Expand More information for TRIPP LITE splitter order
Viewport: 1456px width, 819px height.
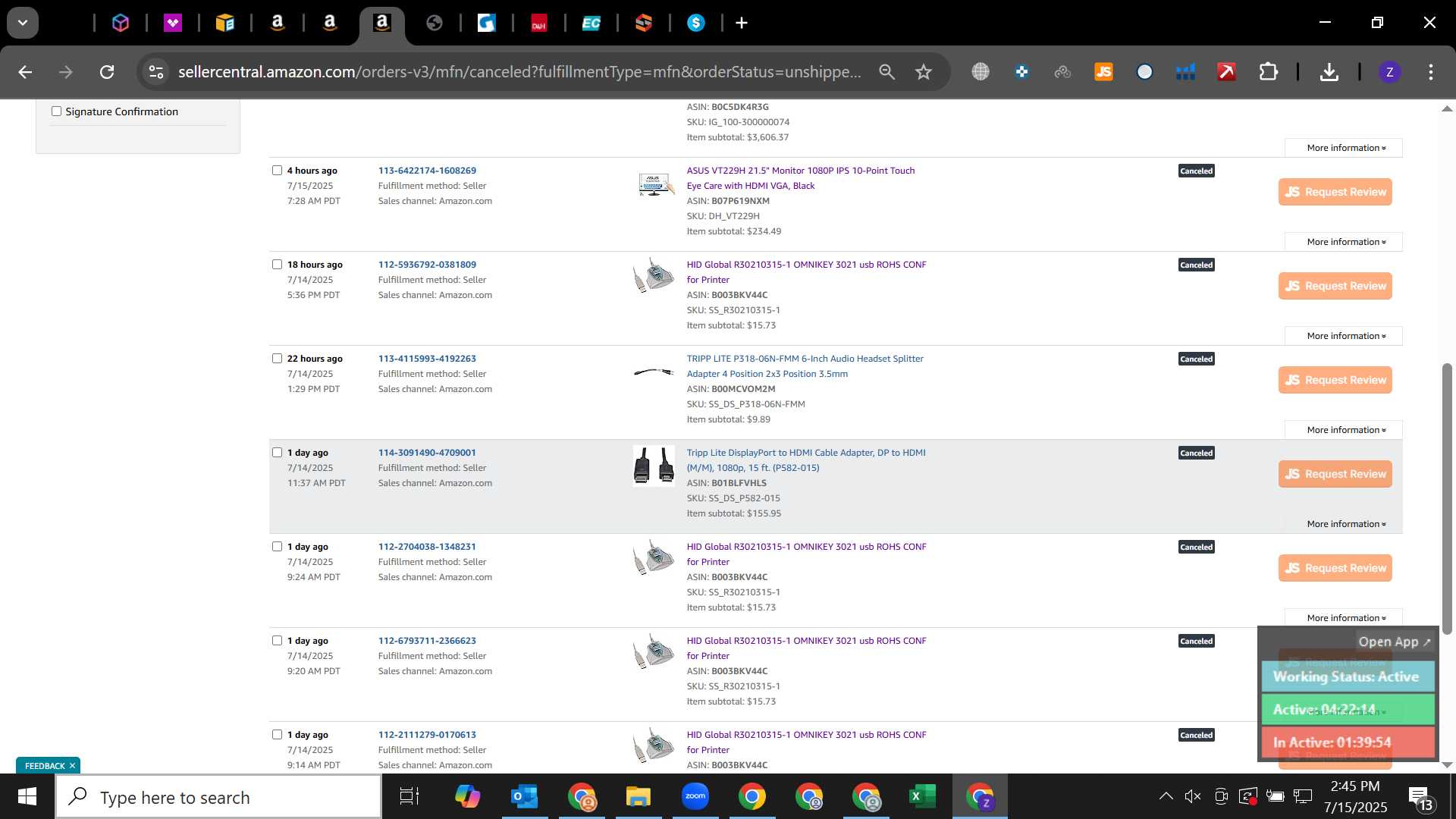[1345, 430]
